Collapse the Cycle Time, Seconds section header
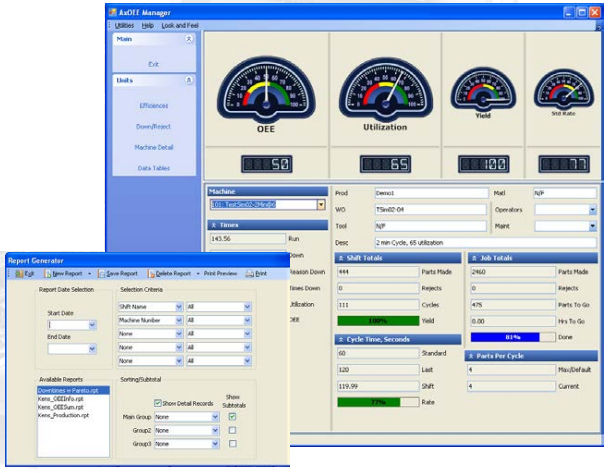Viewport: 608px width, 473px height. (398, 340)
